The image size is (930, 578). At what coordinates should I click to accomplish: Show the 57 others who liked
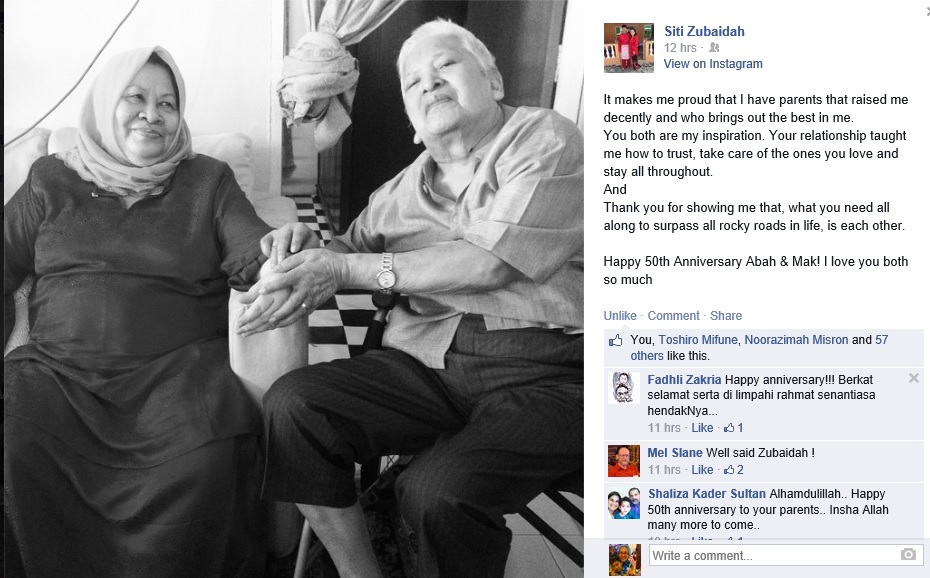tap(759, 348)
